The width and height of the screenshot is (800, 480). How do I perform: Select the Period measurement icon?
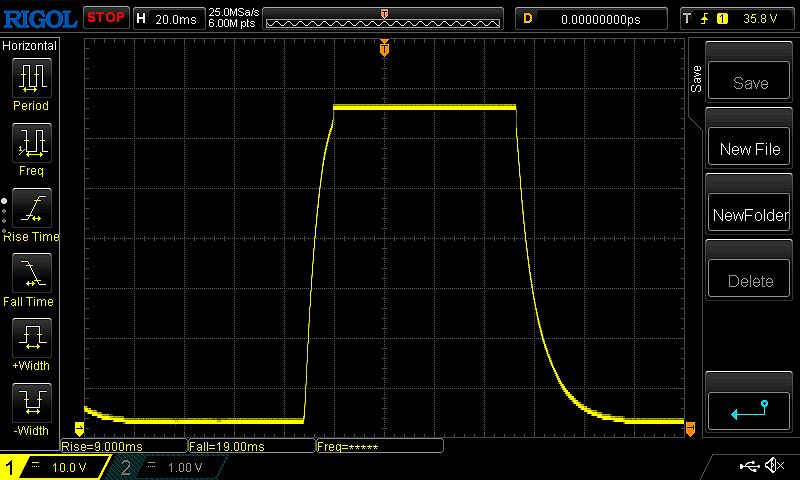[32, 78]
